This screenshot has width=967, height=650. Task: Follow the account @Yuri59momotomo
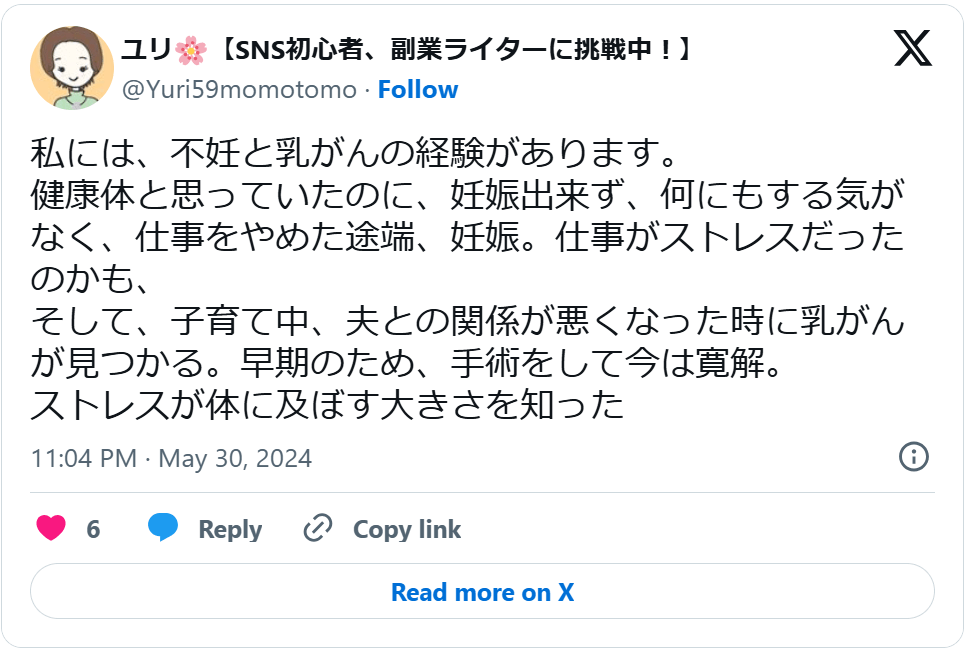(x=418, y=89)
